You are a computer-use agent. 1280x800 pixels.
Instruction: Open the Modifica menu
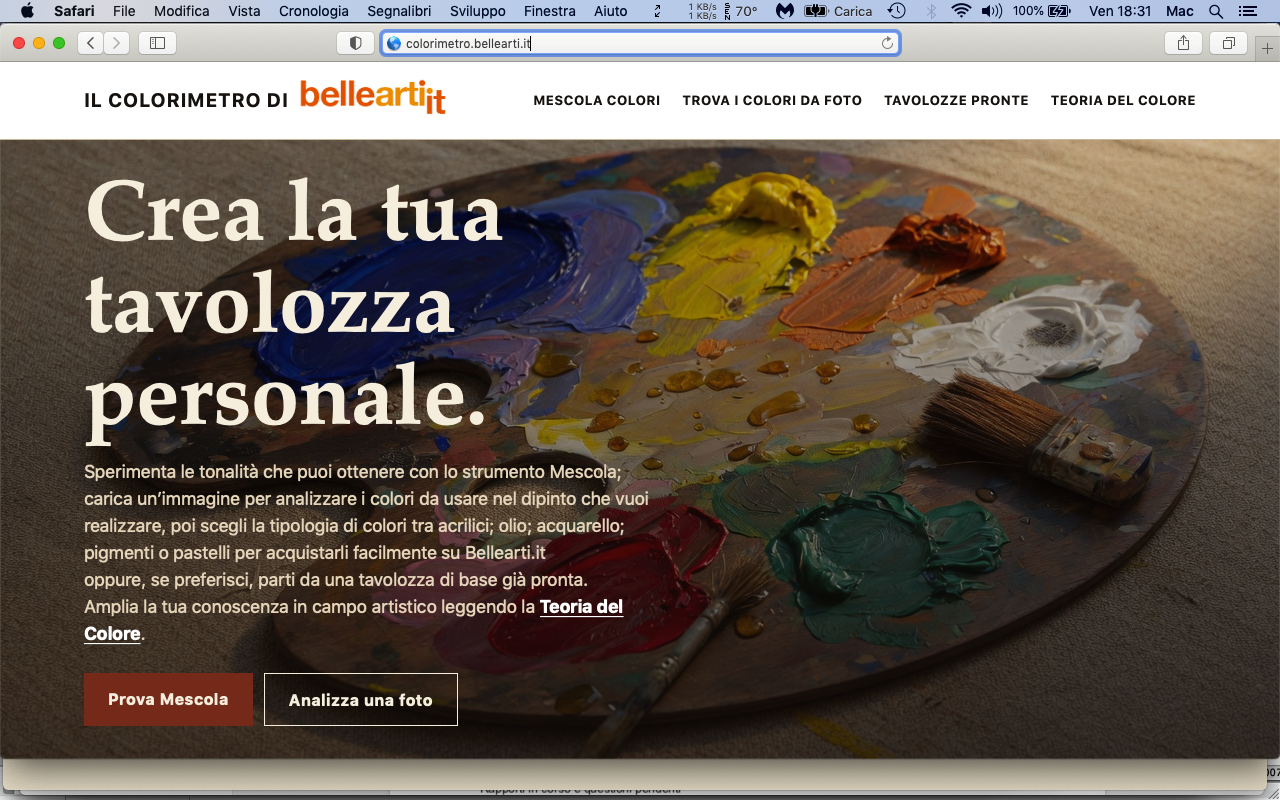coord(182,11)
